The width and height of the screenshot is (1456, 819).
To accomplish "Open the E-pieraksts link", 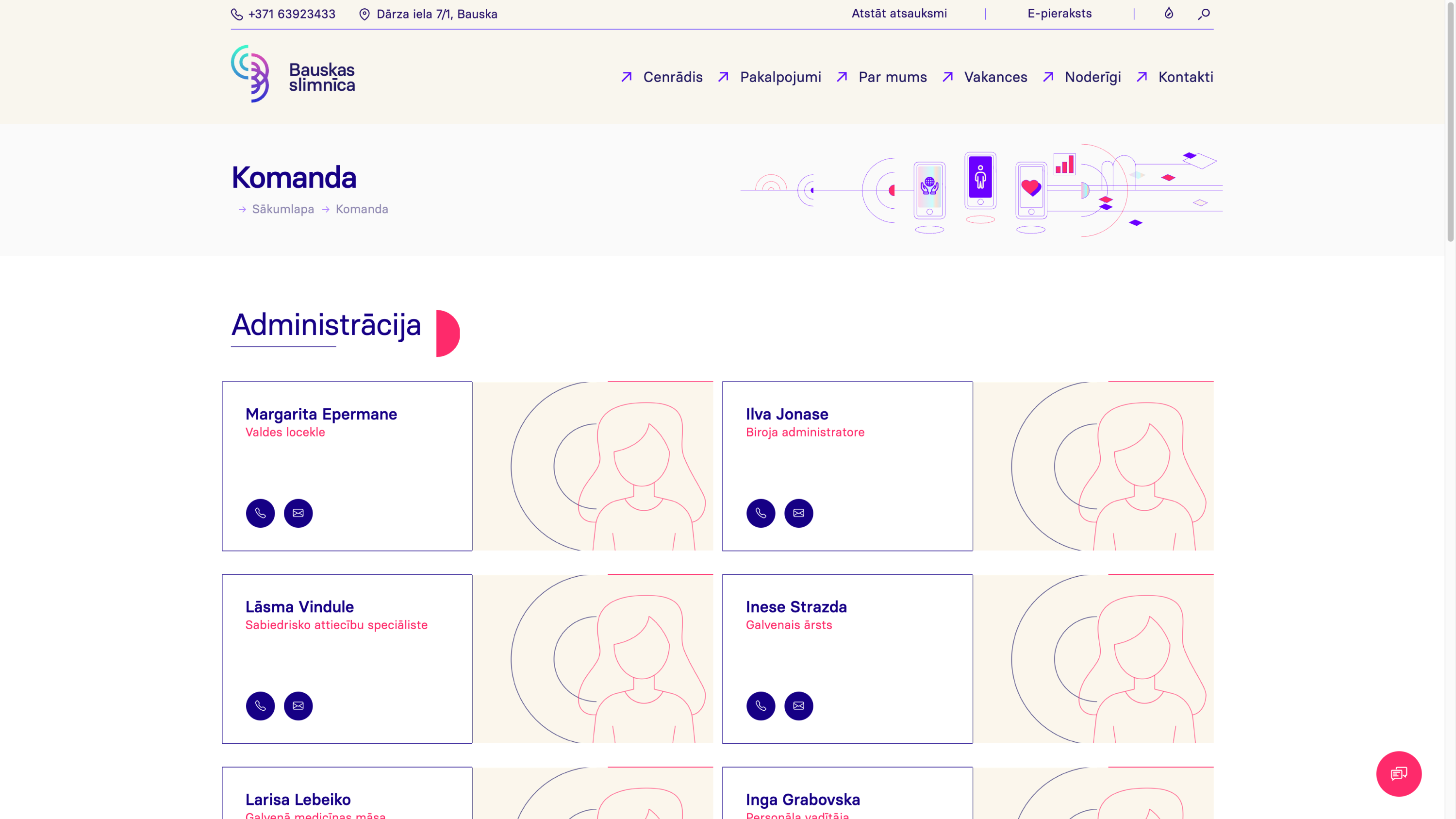I will pos(1059,14).
